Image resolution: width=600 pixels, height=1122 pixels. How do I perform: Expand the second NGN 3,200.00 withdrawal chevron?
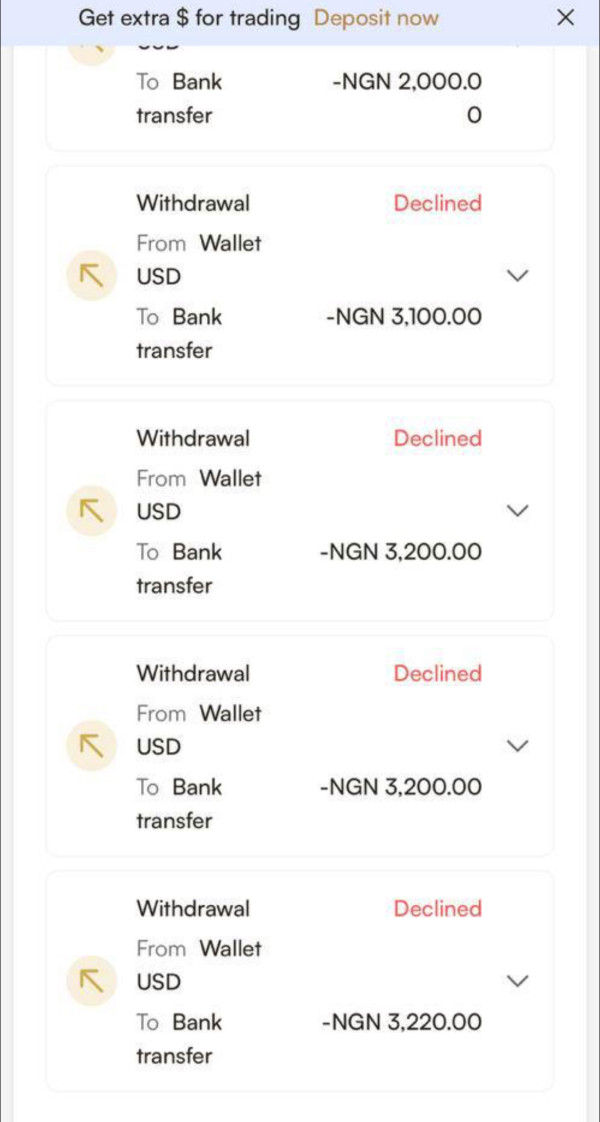[517, 746]
